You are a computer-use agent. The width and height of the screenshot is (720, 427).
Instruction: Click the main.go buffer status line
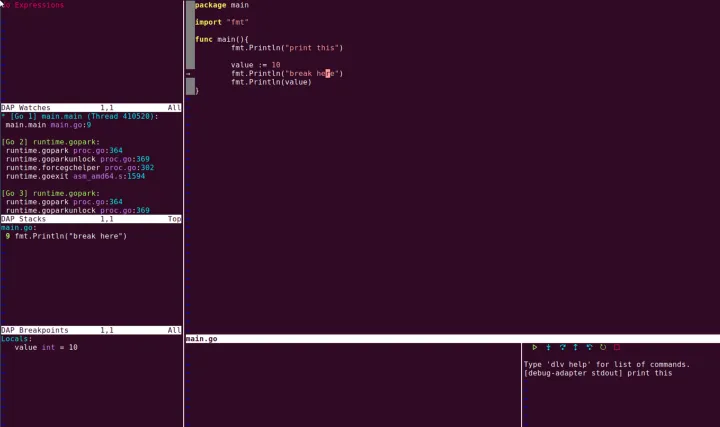[x=452, y=339]
